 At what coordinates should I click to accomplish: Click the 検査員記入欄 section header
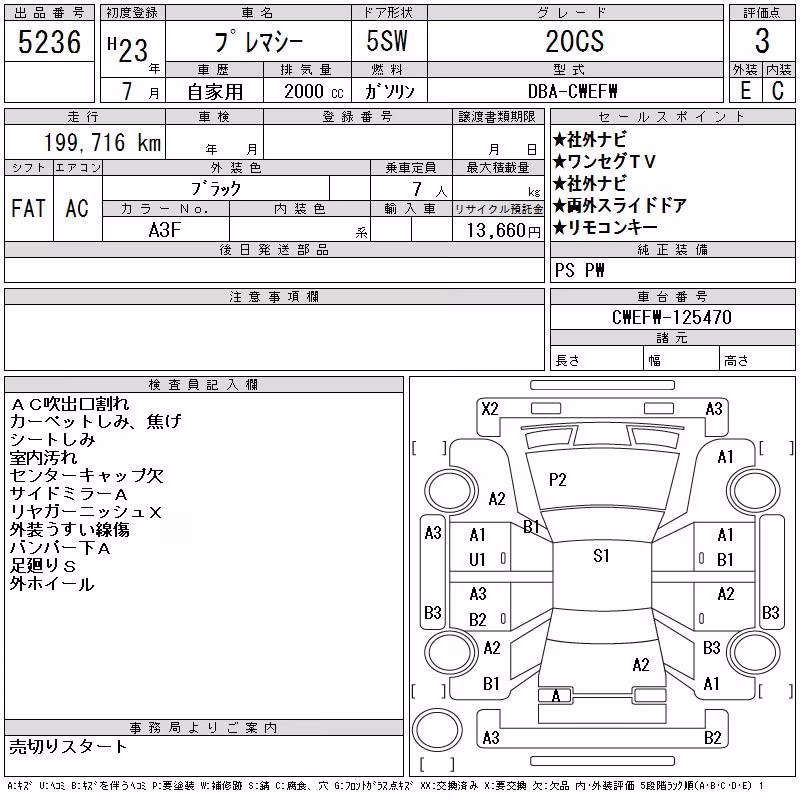click(204, 384)
